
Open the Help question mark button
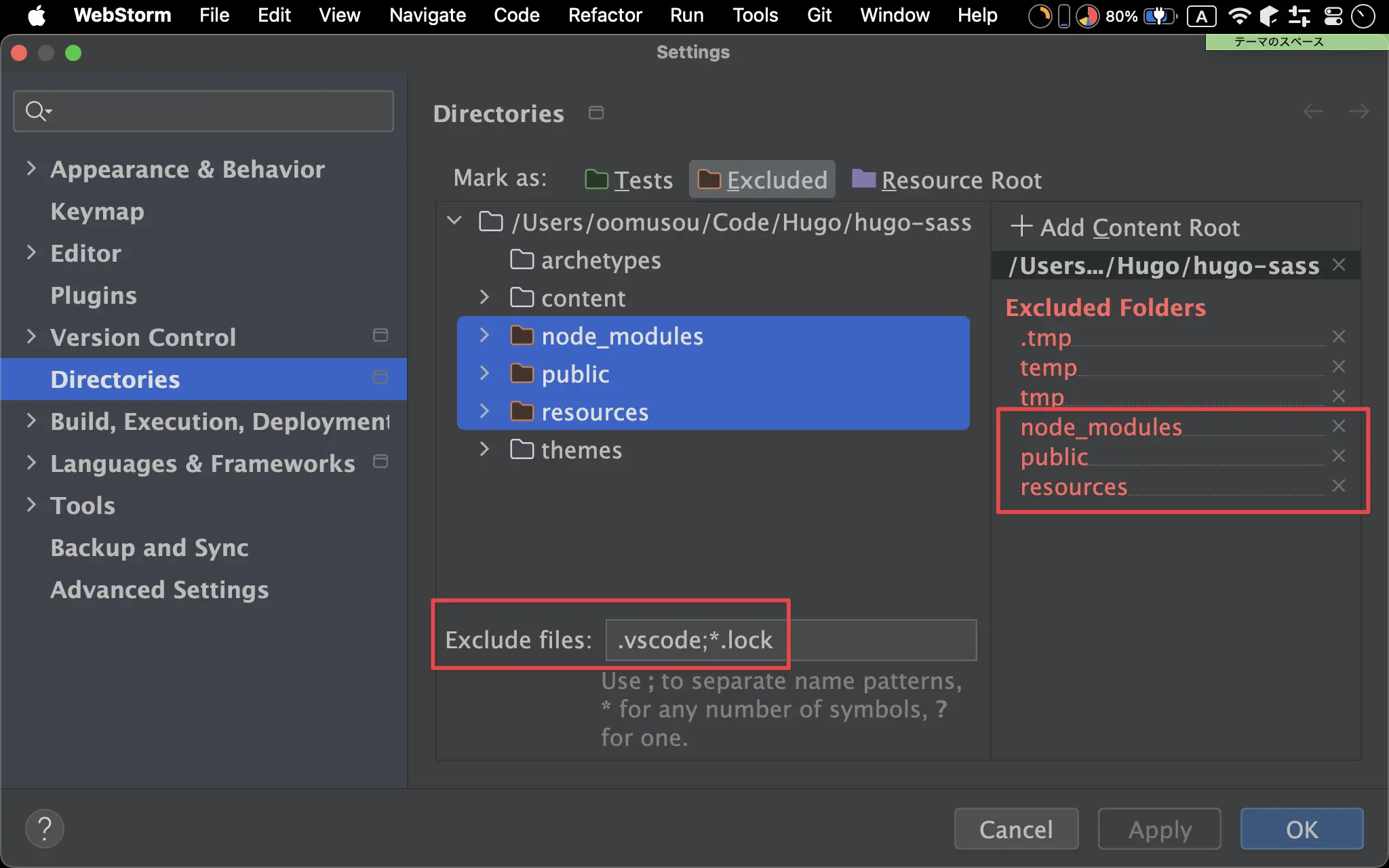click(x=45, y=829)
